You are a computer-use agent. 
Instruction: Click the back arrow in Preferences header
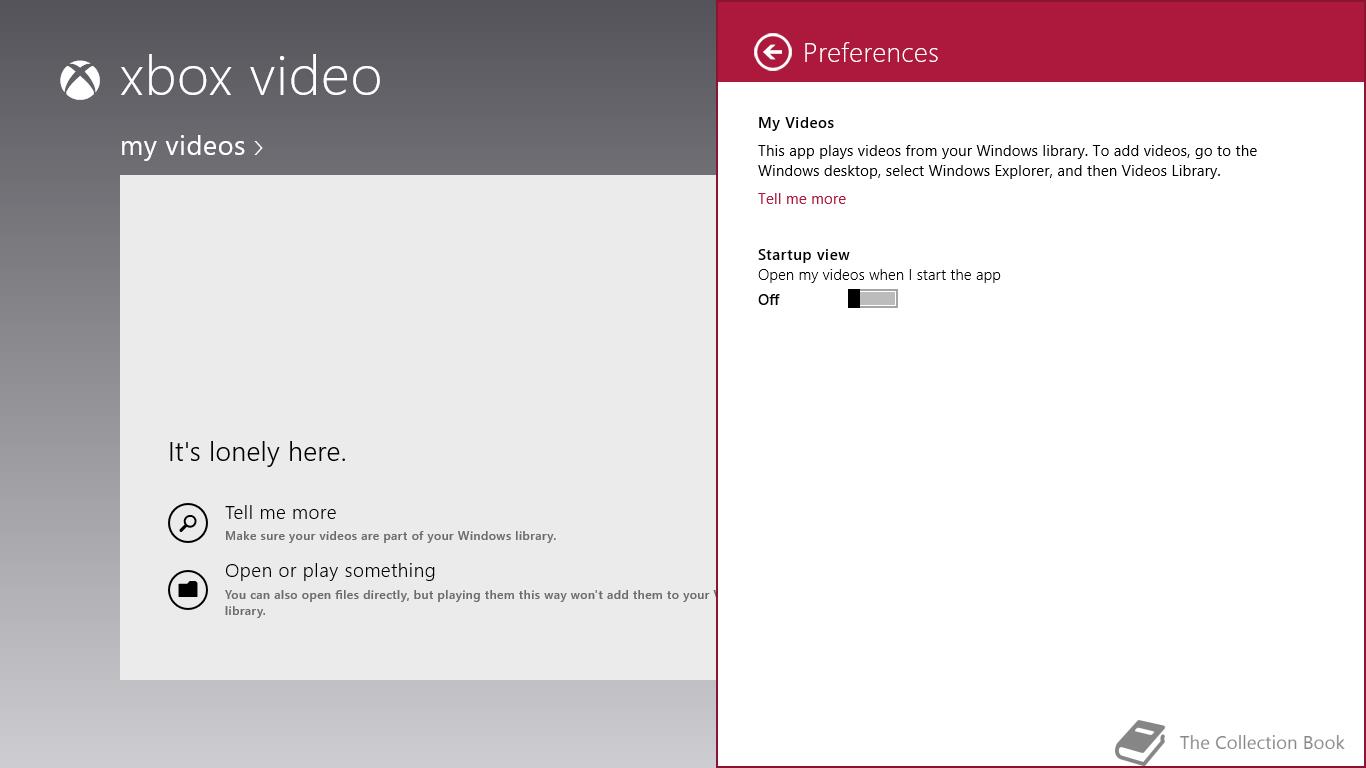point(772,52)
